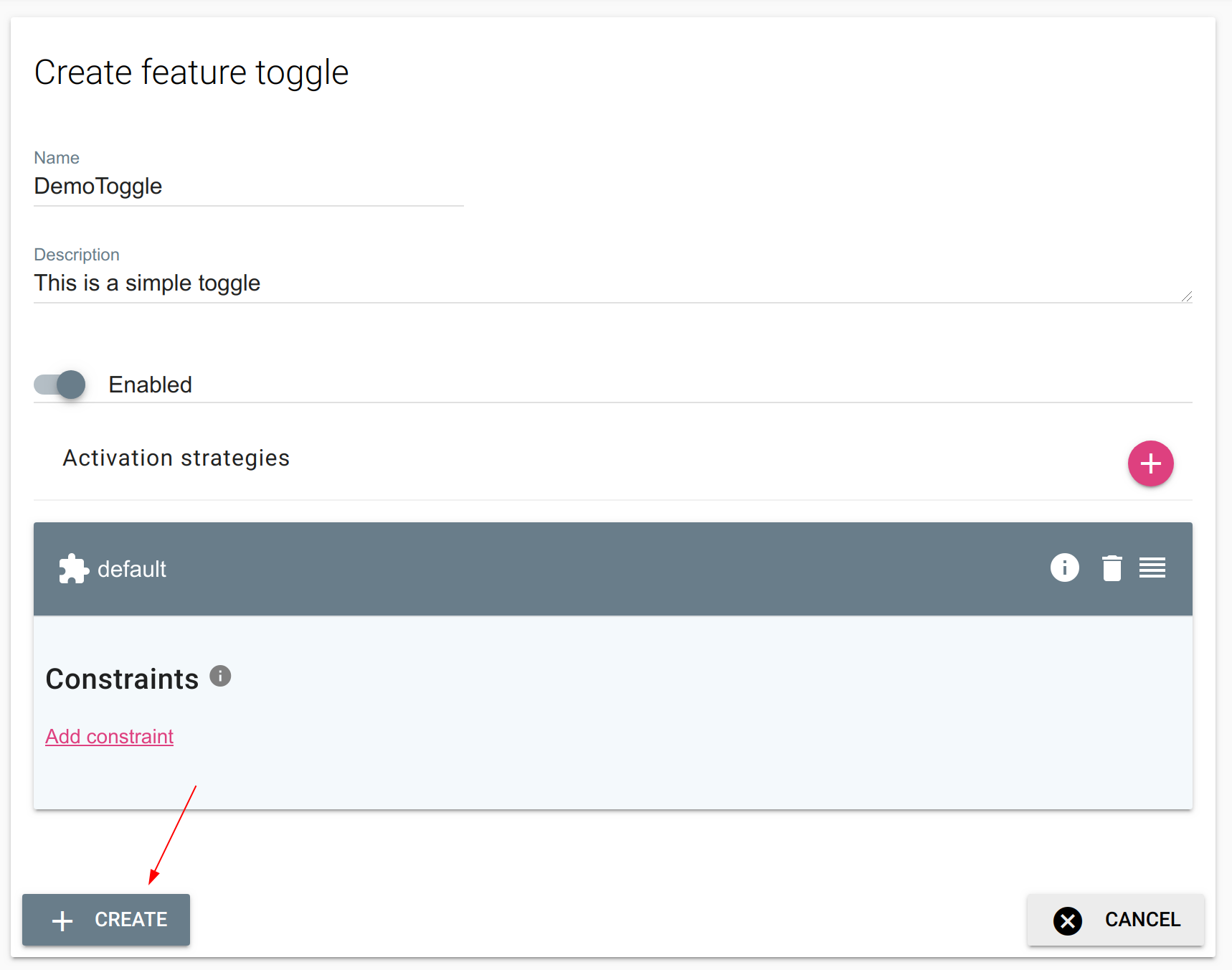The width and height of the screenshot is (1232, 970).
Task: Expand the default strategy card
Action: tap(430, 568)
